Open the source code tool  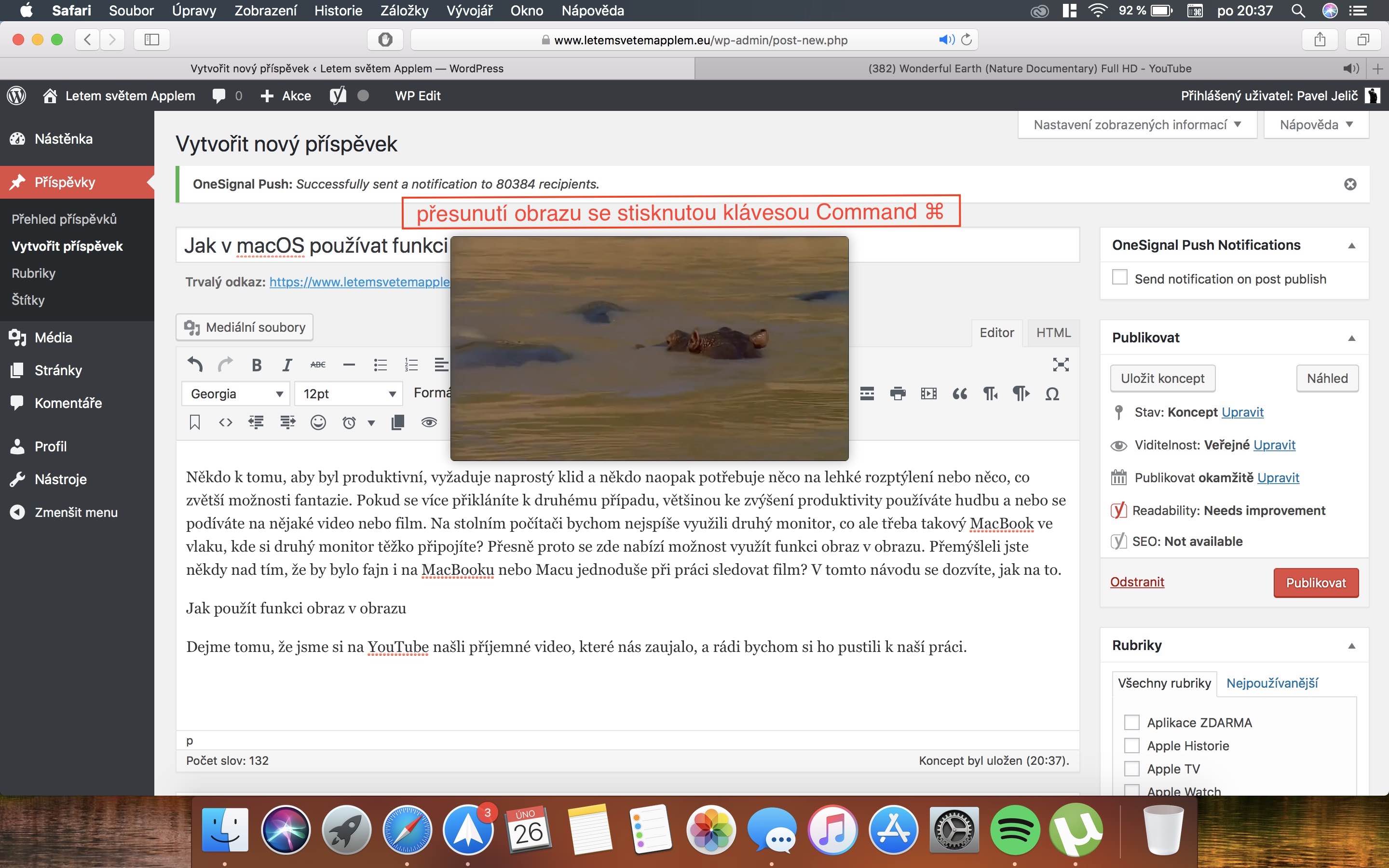click(x=226, y=422)
